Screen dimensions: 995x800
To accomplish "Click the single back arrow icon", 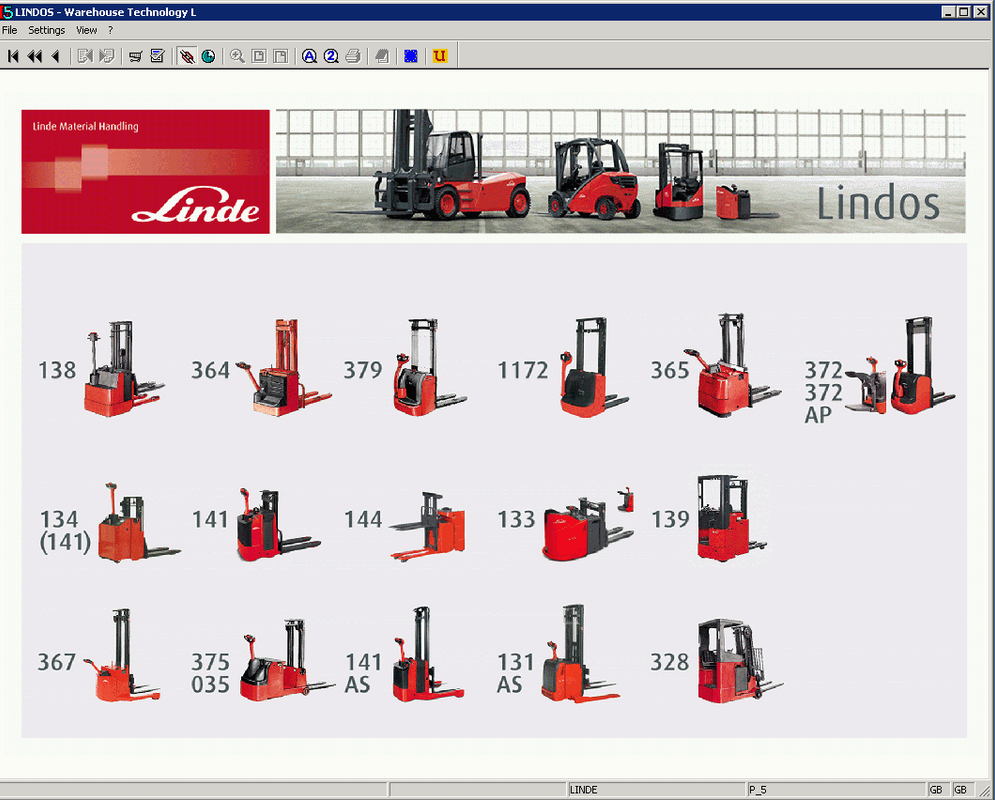I will click(x=56, y=56).
